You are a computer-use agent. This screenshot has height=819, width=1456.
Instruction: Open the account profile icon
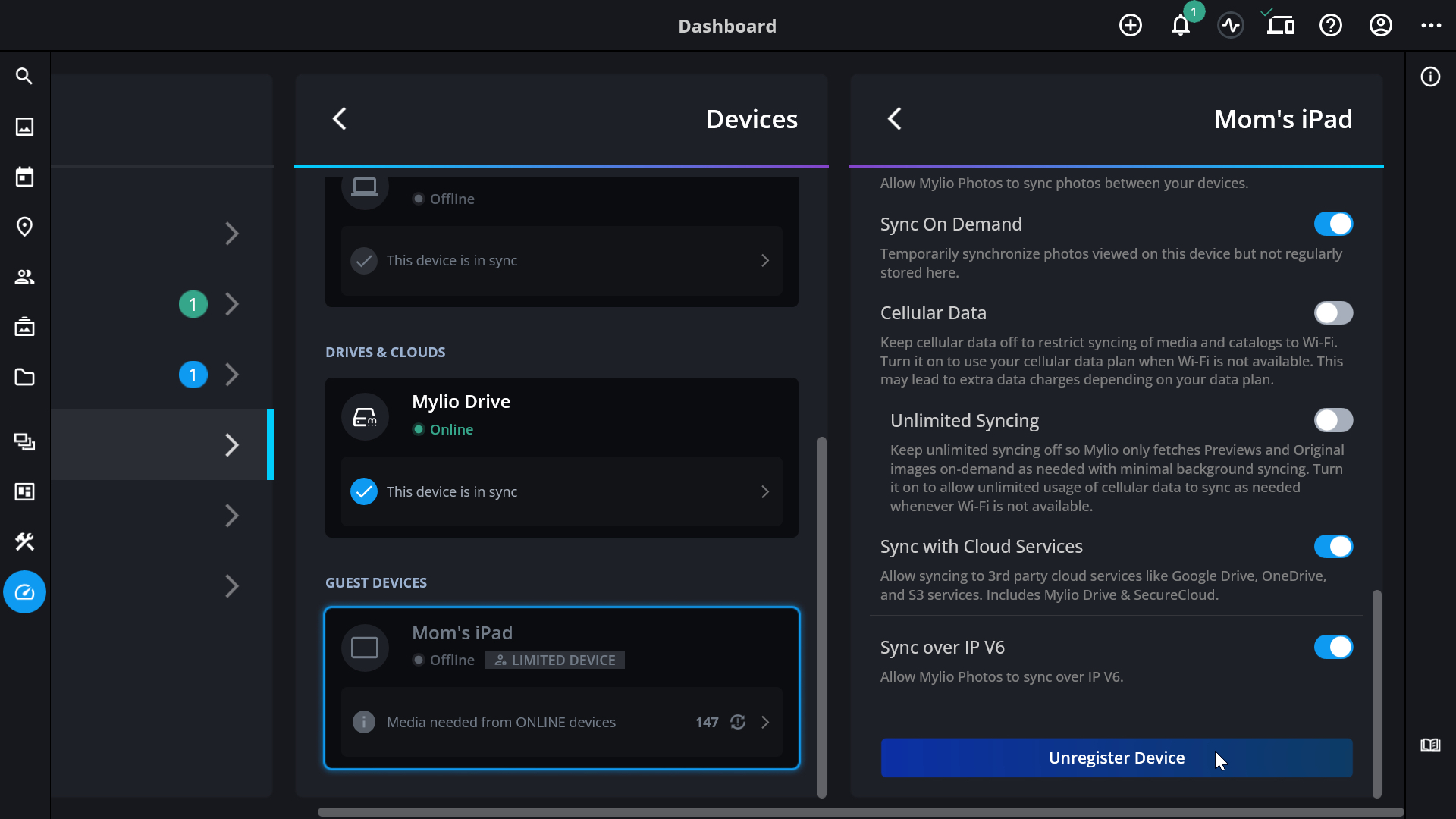(1380, 26)
